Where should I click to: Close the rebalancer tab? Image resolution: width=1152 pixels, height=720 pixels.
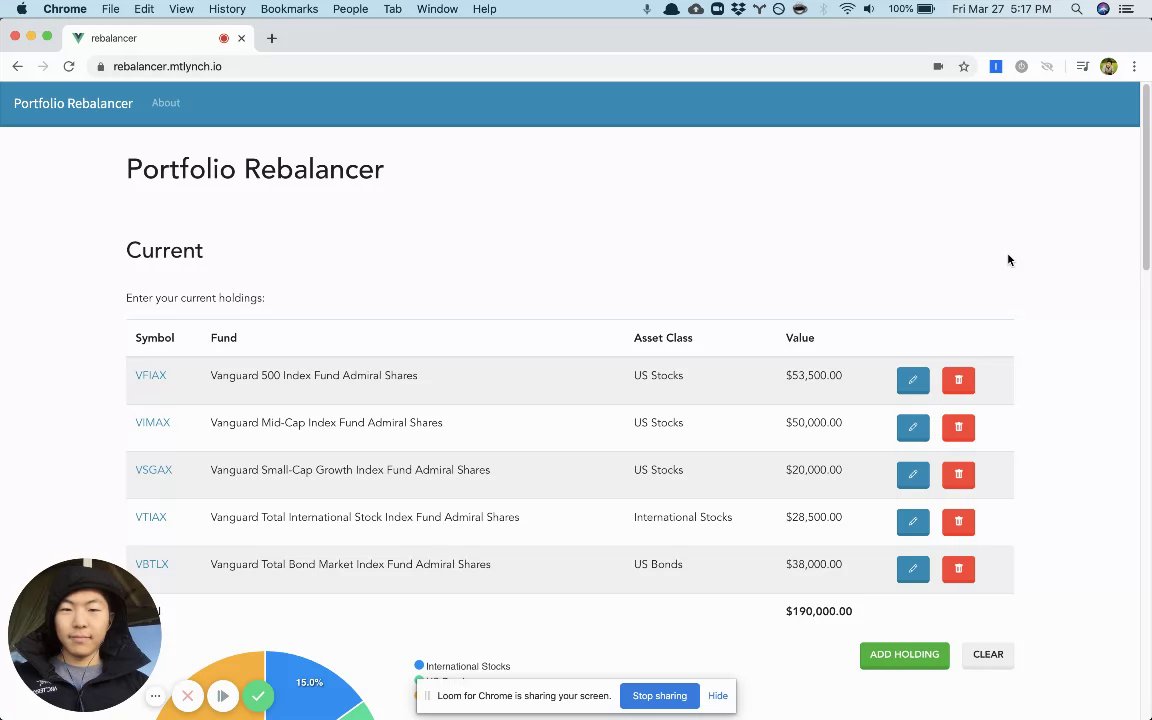(241, 38)
